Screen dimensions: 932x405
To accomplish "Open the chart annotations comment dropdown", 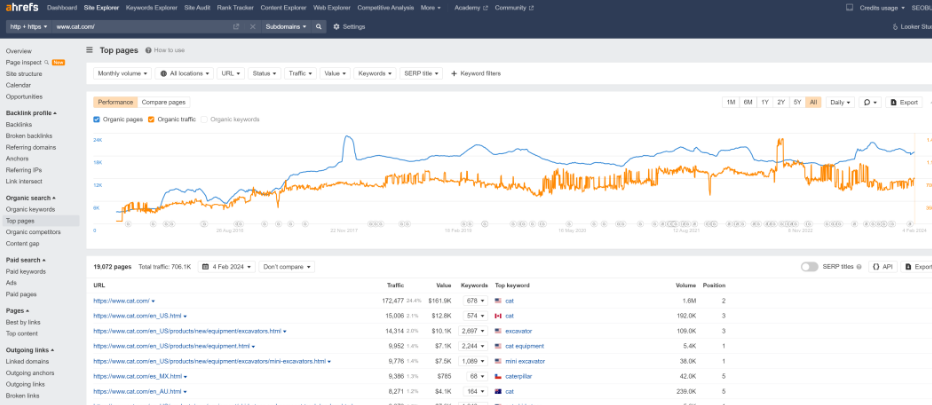I will point(870,102).
